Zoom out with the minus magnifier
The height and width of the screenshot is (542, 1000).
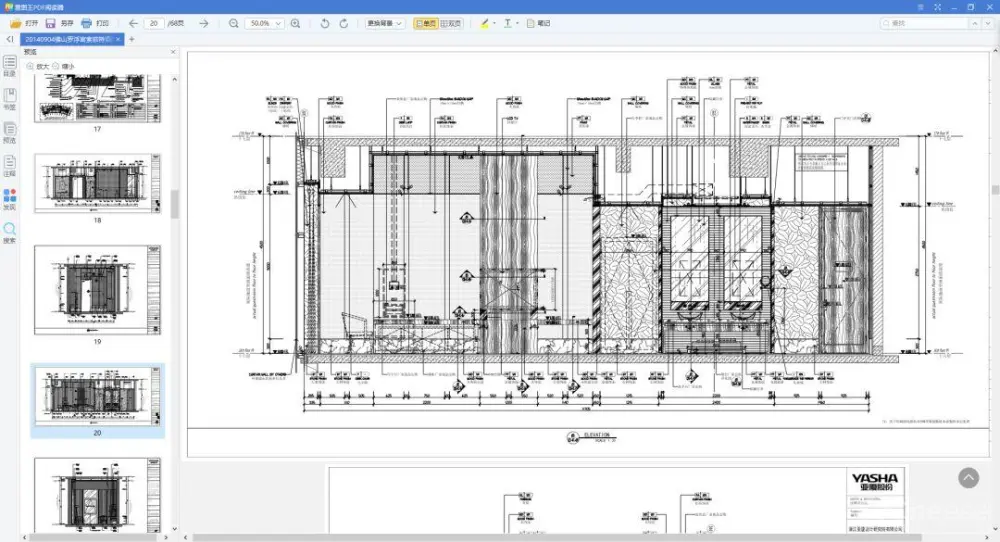click(x=234, y=23)
